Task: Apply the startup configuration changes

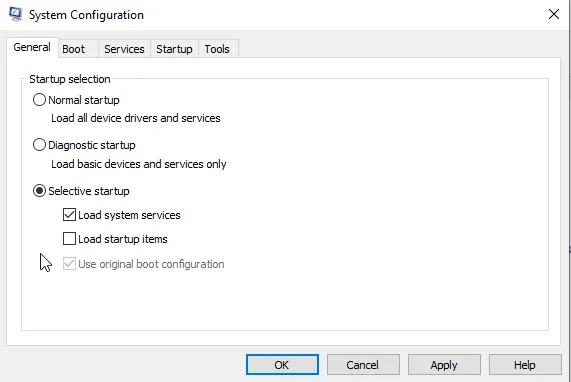Action: [444, 365]
